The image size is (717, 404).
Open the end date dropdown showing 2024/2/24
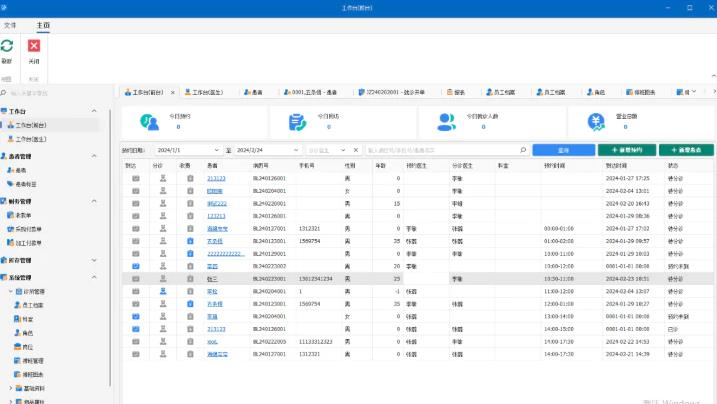[x=297, y=150]
